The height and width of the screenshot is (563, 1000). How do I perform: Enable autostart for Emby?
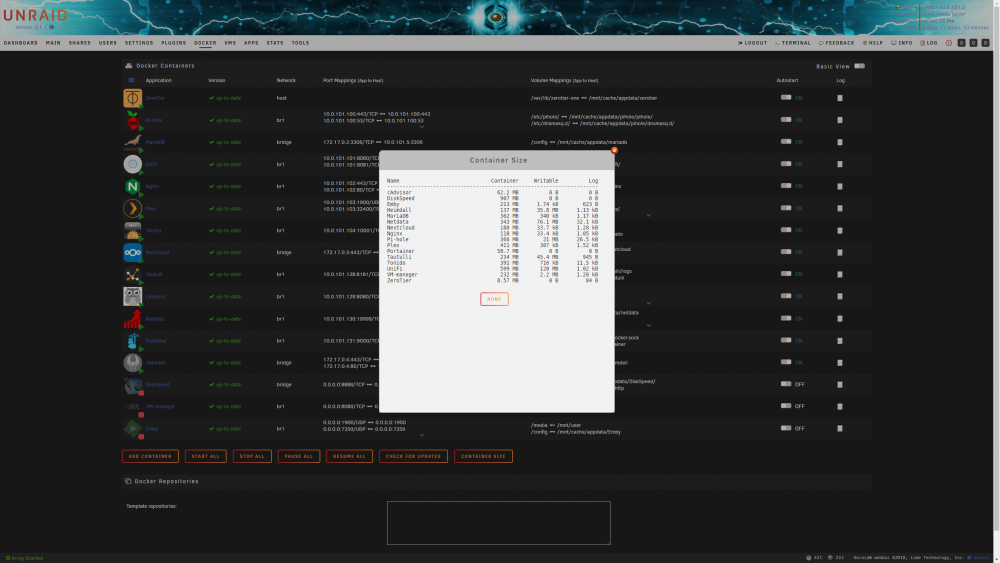pos(786,428)
